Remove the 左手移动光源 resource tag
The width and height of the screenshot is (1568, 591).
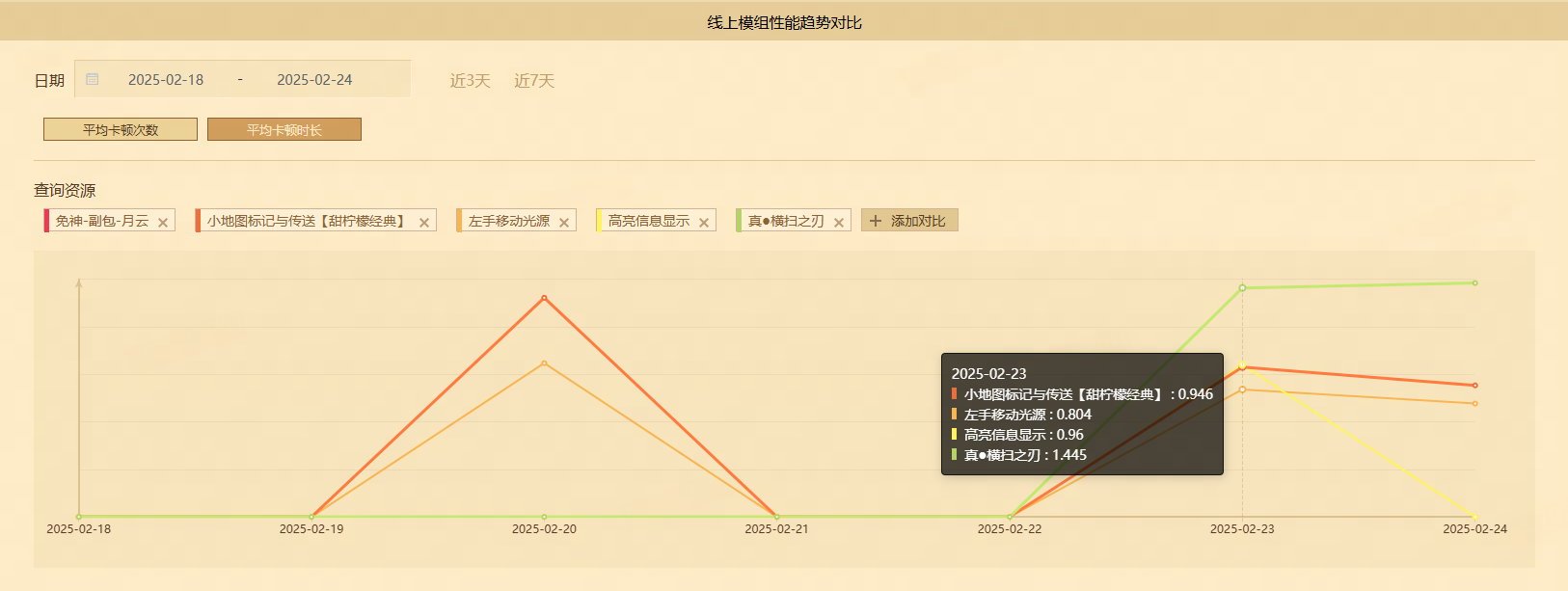coord(564,222)
